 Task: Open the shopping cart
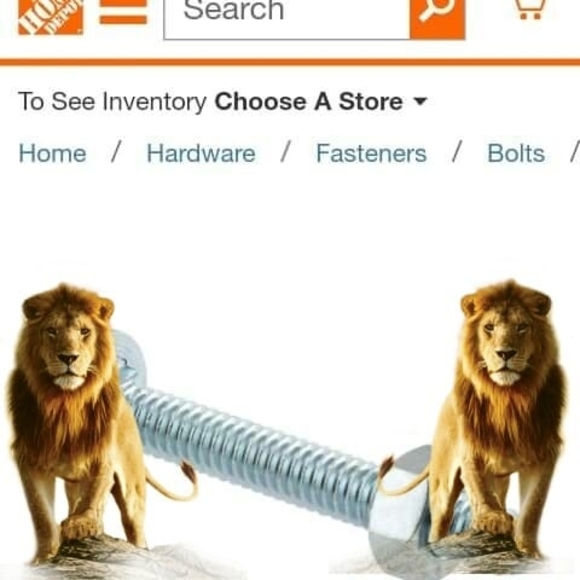coord(532,10)
